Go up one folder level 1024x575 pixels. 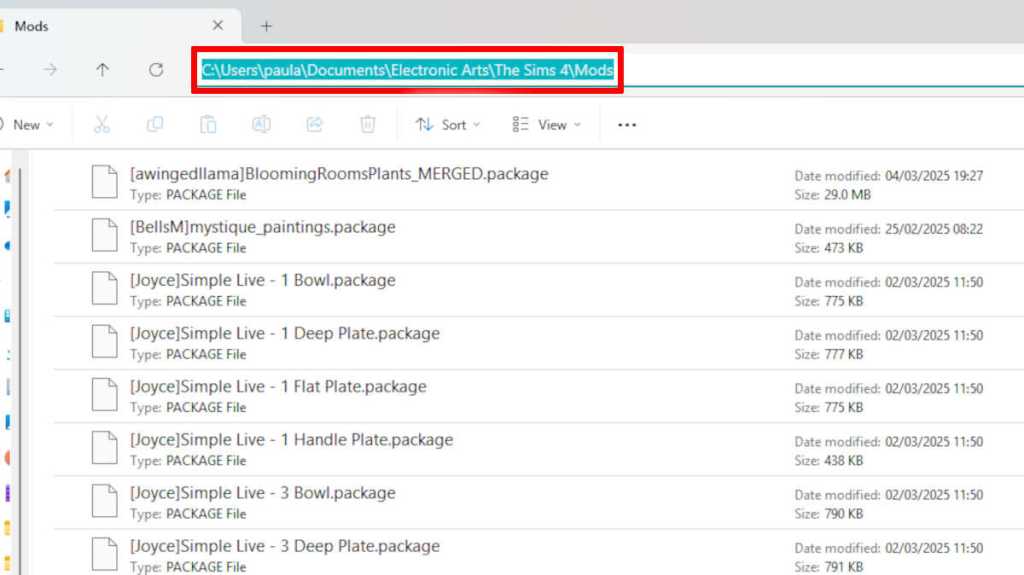102,70
